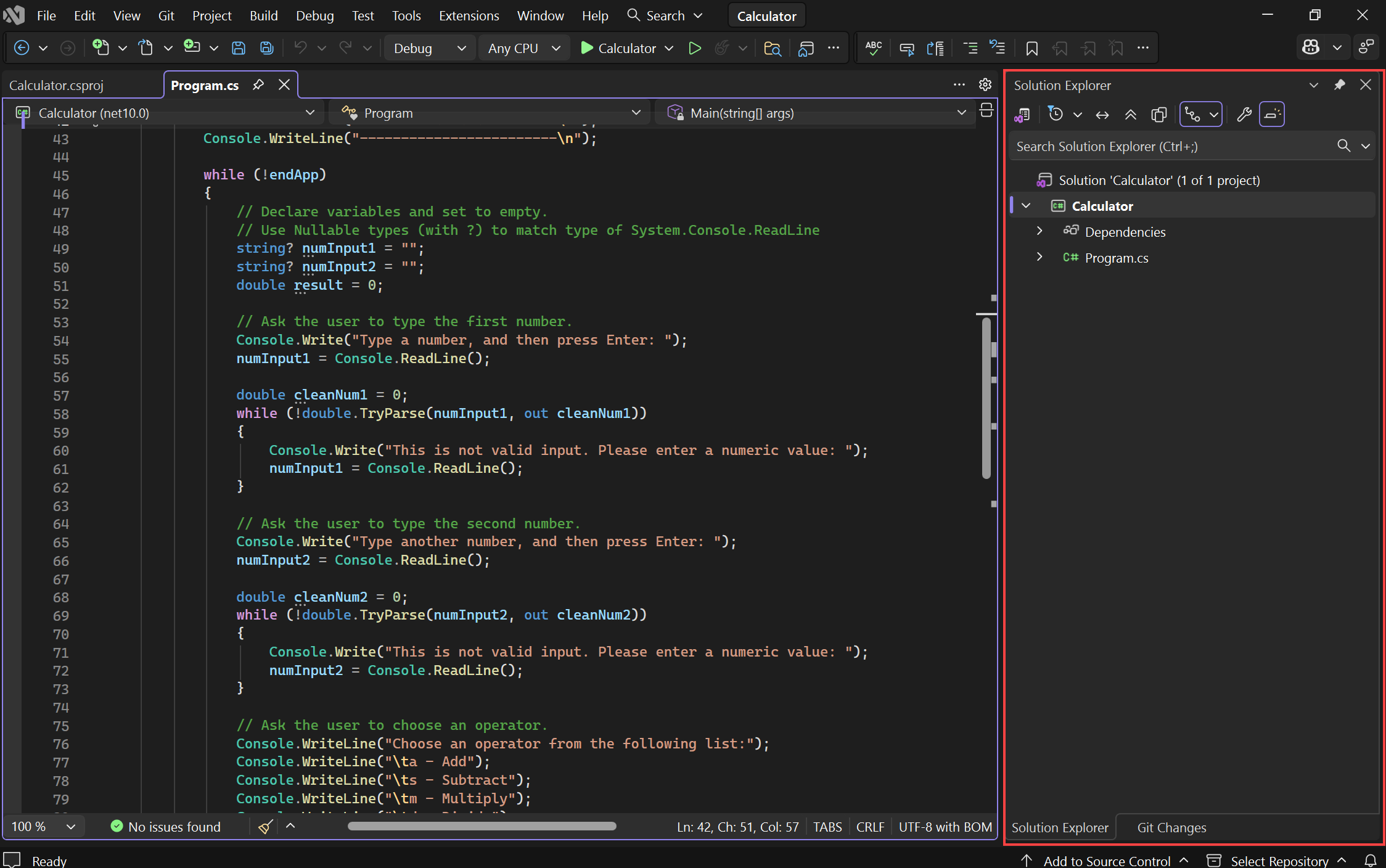The image size is (1386, 868).
Task: Toggle a bookmark on current line
Action: tap(1033, 47)
